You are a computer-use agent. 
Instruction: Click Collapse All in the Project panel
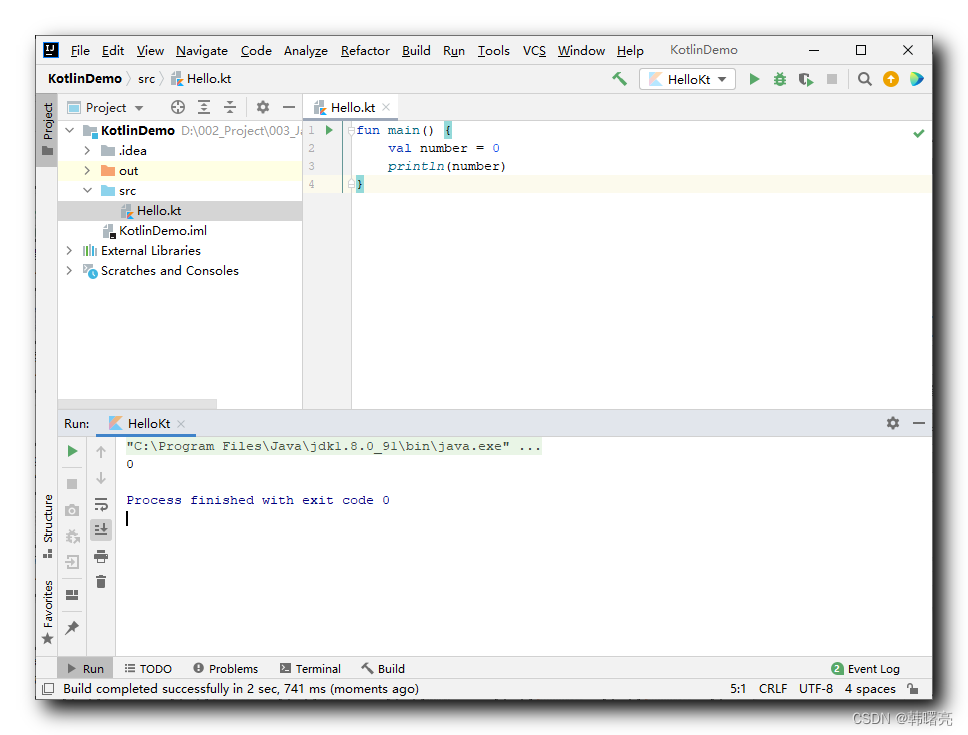click(230, 107)
